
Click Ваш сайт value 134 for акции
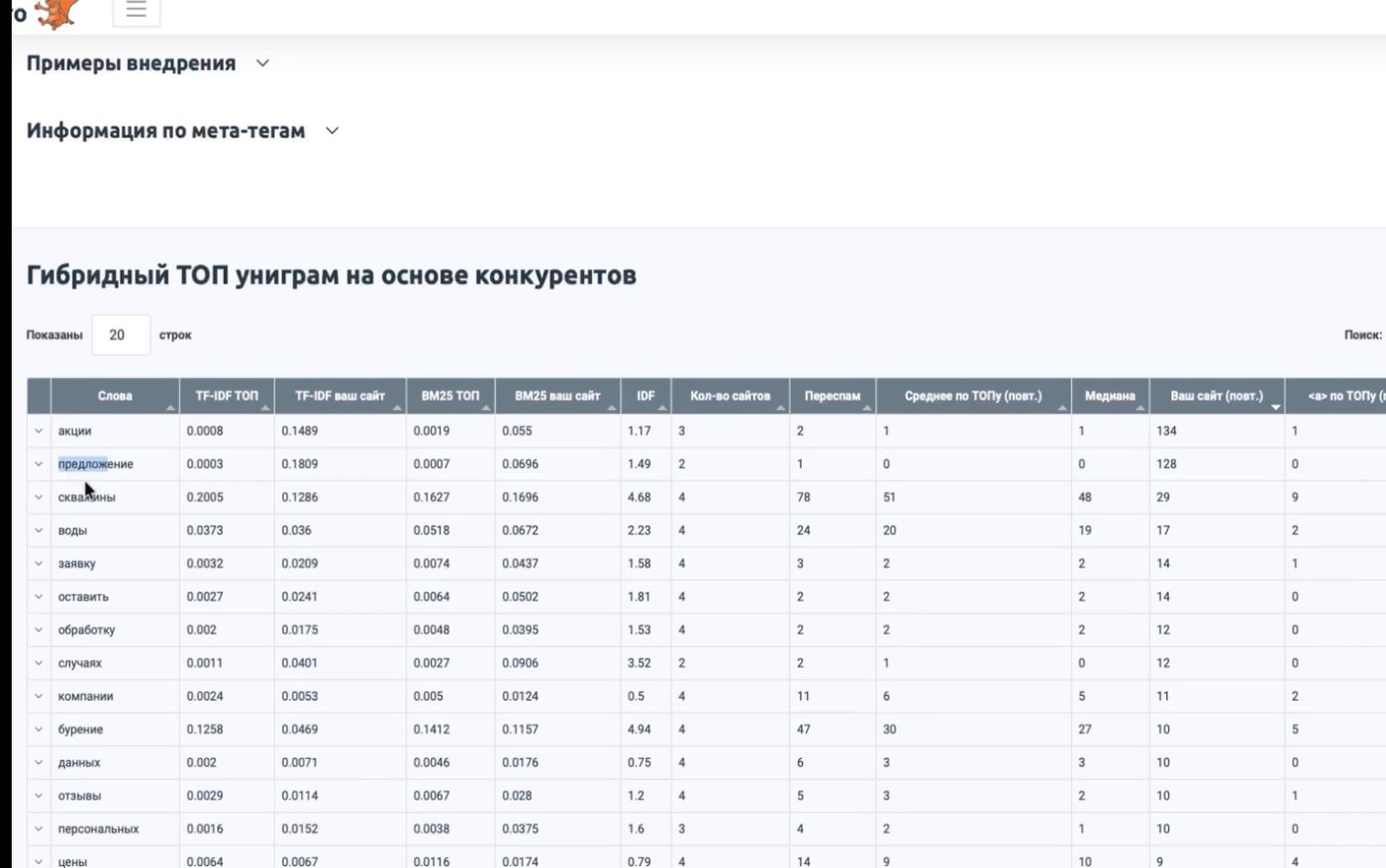click(x=1166, y=431)
